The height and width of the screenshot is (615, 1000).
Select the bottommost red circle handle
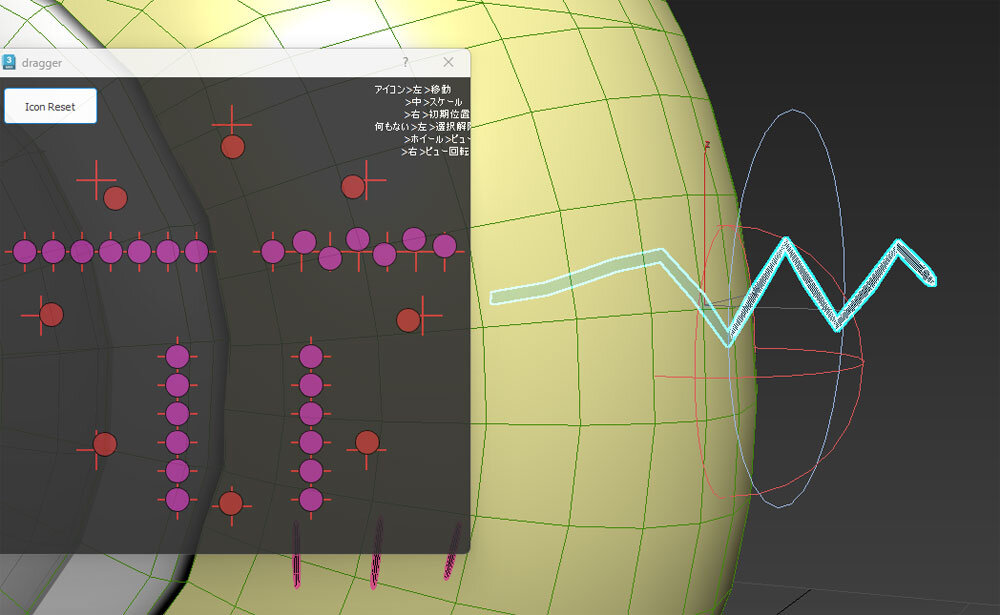click(x=231, y=503)
